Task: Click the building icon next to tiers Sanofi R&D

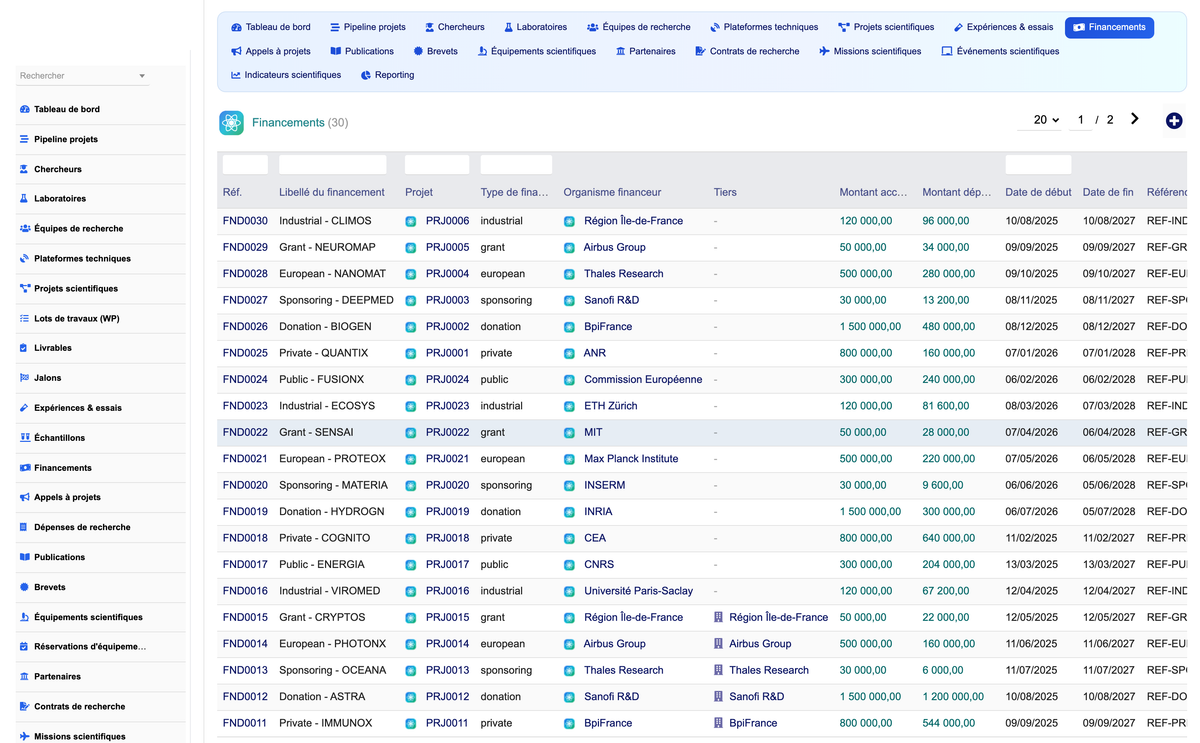Action: pos(718,696)
